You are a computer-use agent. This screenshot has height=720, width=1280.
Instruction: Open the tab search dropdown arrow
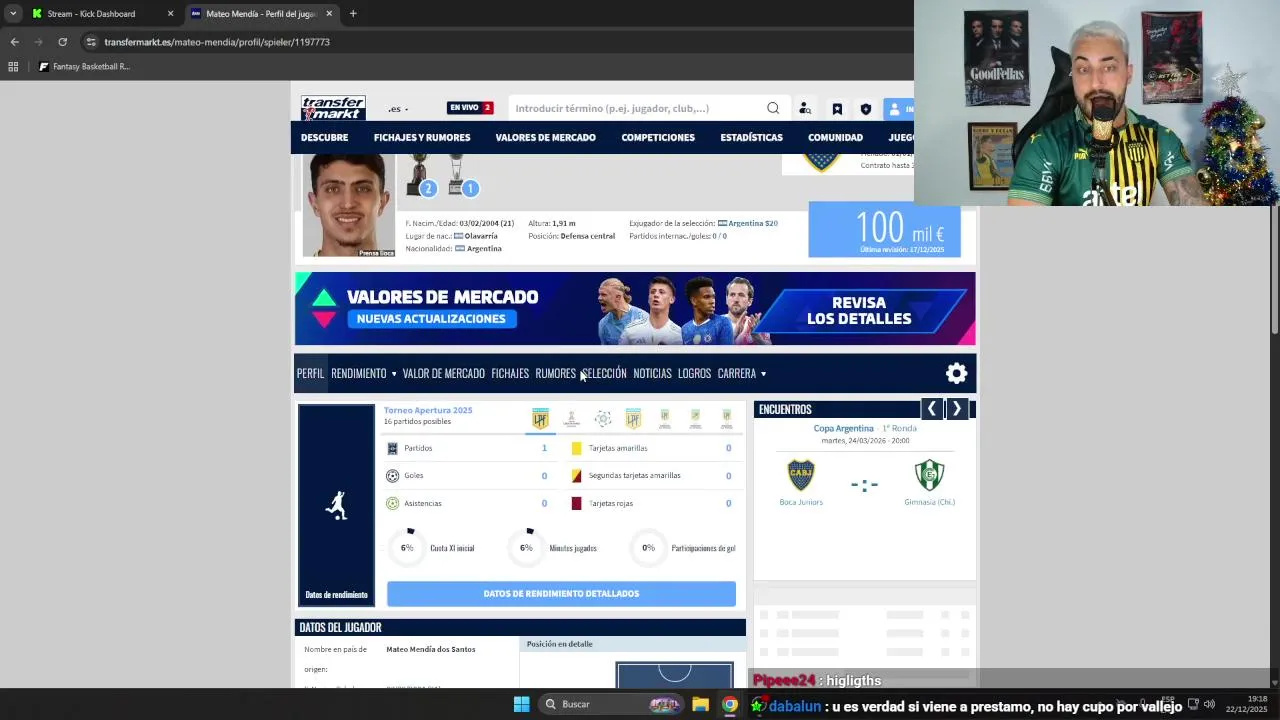pos(13,14)
